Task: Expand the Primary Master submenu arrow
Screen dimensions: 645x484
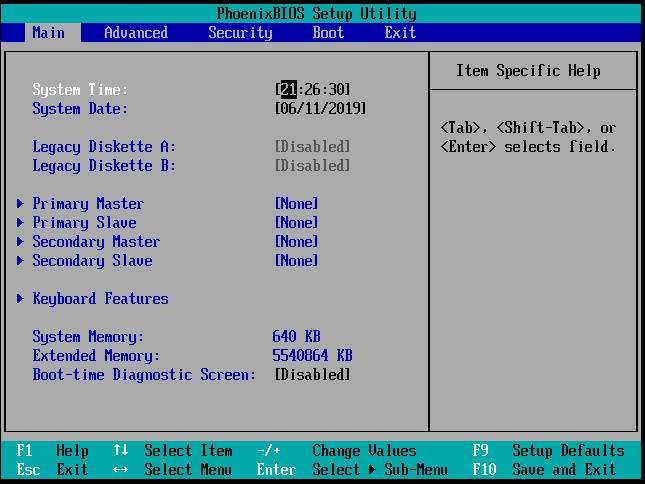Action: coord(21,204)
